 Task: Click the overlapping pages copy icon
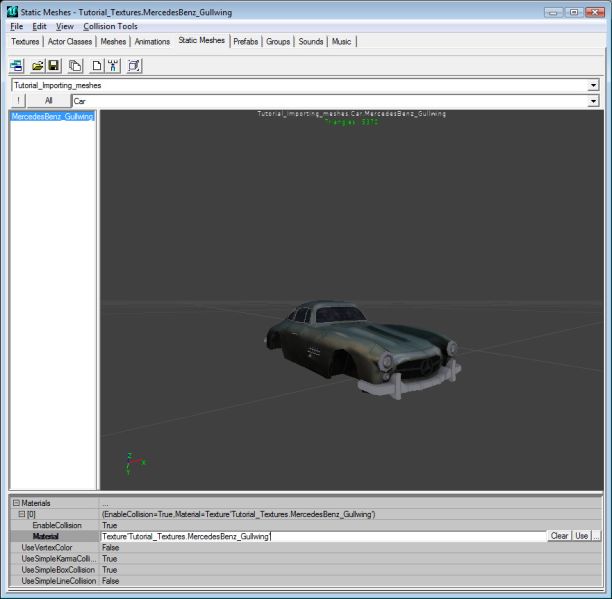pos(75,66)
